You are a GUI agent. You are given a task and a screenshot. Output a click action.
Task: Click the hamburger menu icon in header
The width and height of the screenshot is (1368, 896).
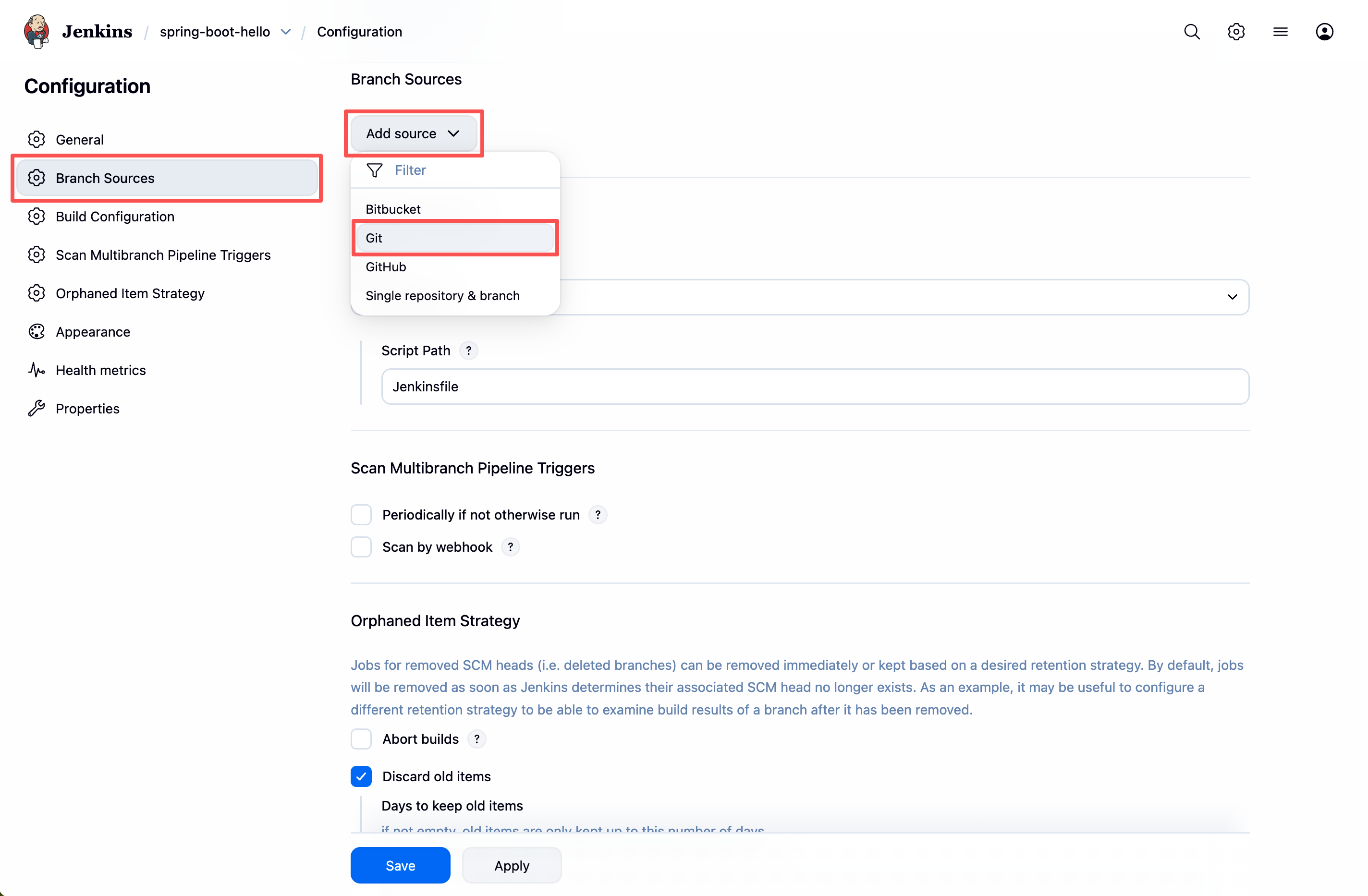(1280, 32)
